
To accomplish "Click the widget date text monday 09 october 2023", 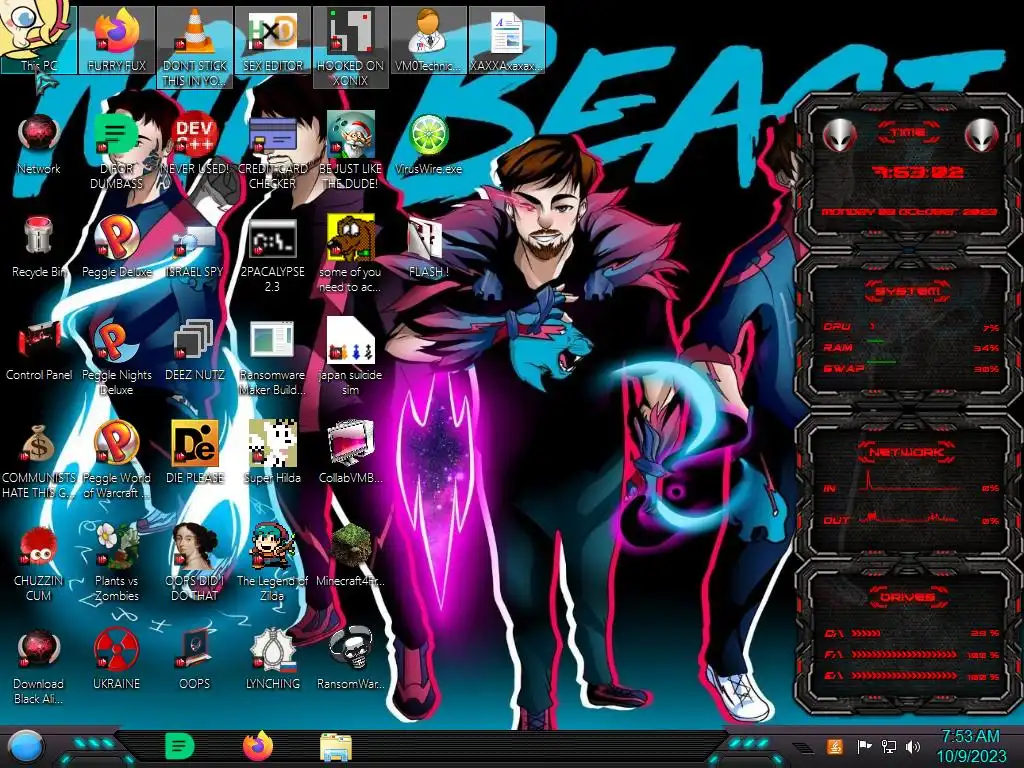I will click(909, 212).
